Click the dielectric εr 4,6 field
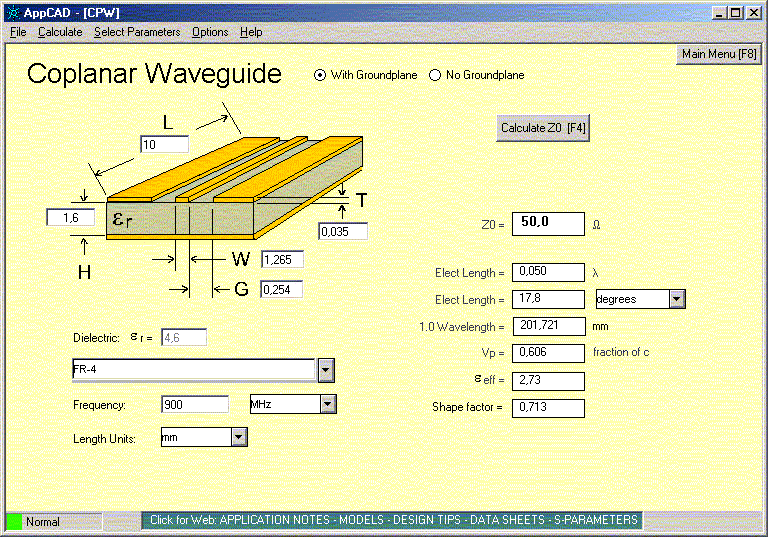Screen dimensions: 768x537 (184, 338)
